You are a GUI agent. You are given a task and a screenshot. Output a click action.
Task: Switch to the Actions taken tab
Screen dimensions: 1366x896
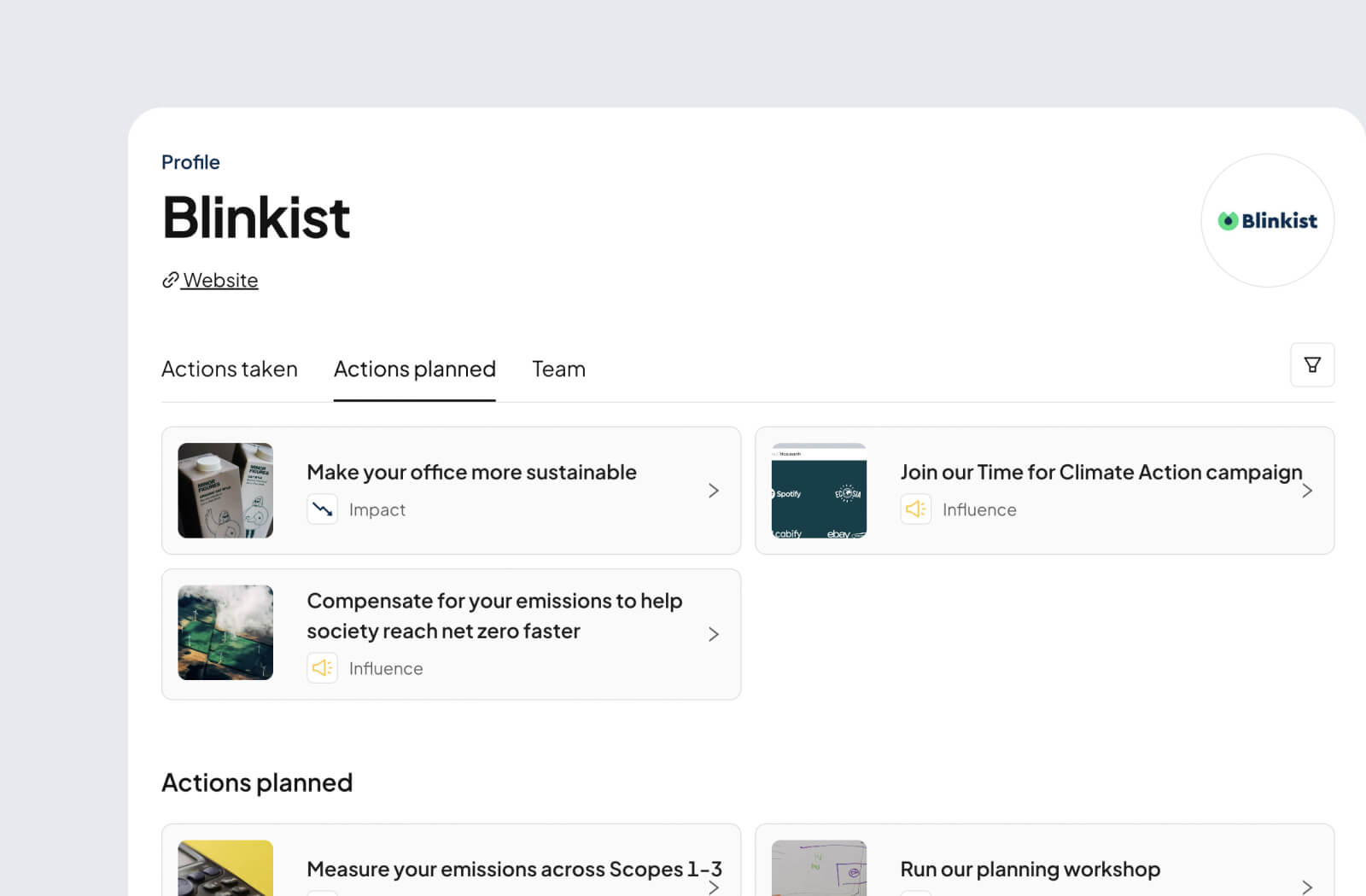[x=229, y=369]
